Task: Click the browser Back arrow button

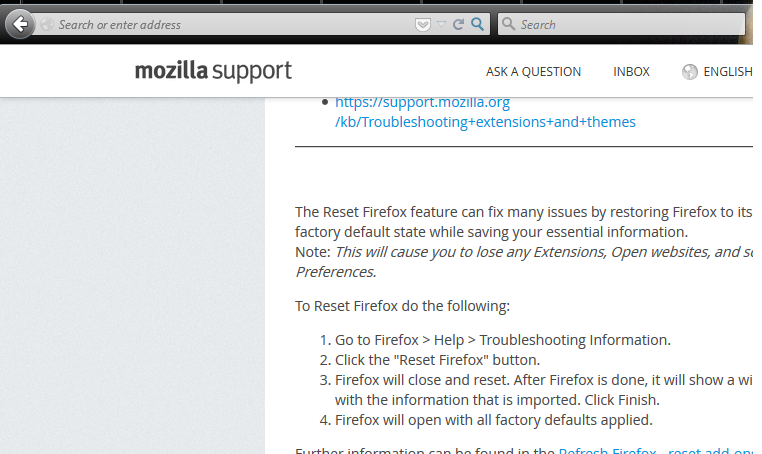Action: click(20, 24)
